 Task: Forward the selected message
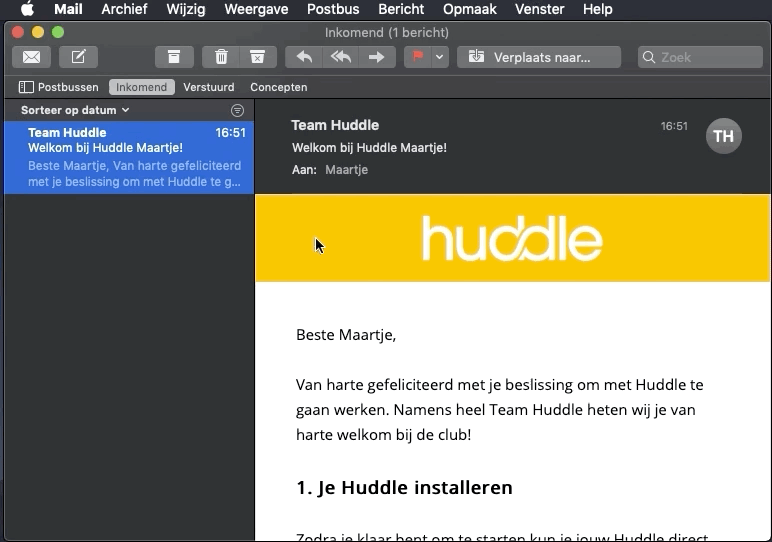pyautogui.click(x=376, y=57)
